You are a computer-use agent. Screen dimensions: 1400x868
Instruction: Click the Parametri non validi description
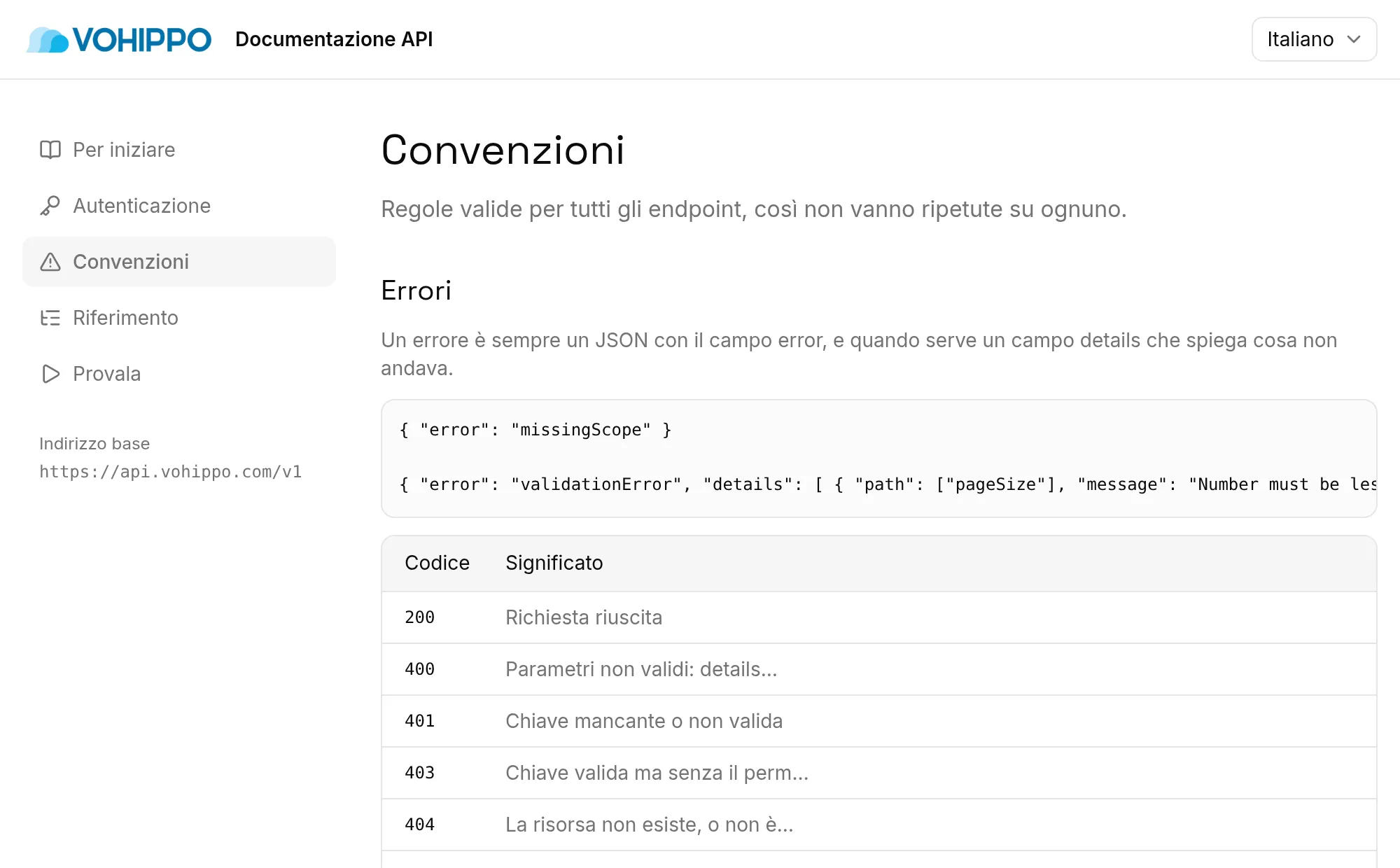[x=641, y=669]
